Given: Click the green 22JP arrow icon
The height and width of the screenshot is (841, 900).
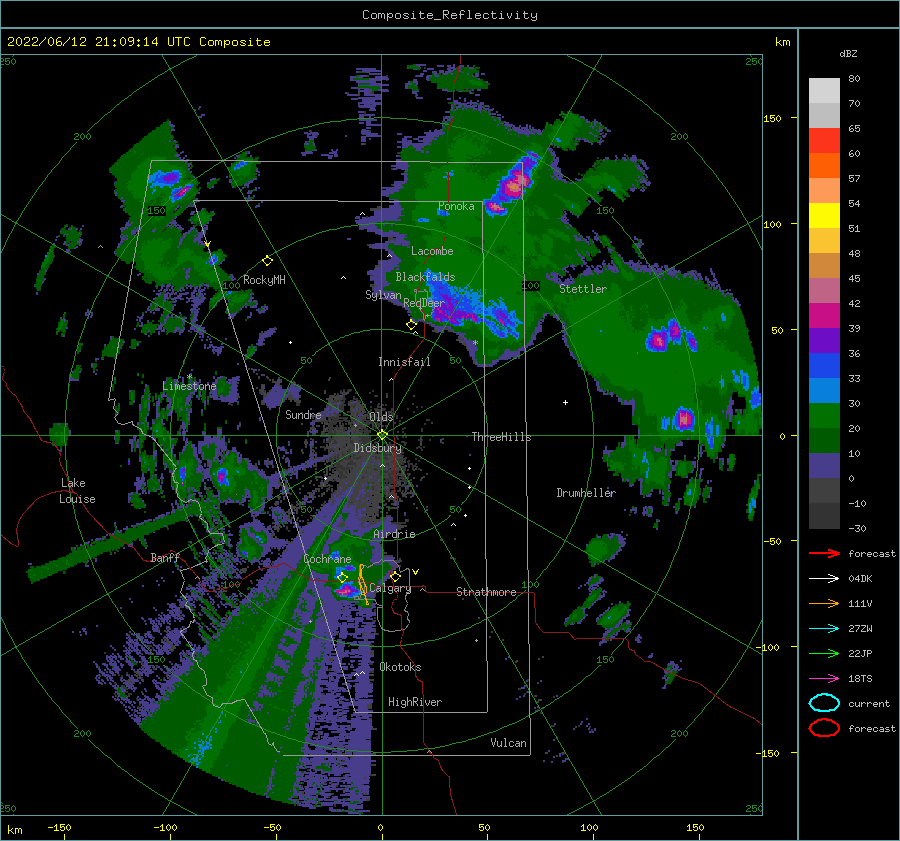Looking at the screenshot, I should coord(824,653).
